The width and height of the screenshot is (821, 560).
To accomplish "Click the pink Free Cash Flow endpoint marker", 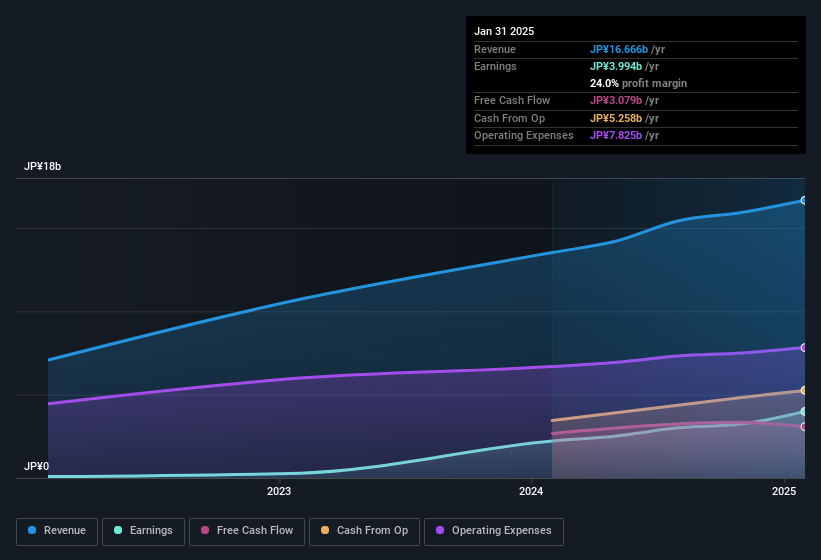I will coord(804,427).
